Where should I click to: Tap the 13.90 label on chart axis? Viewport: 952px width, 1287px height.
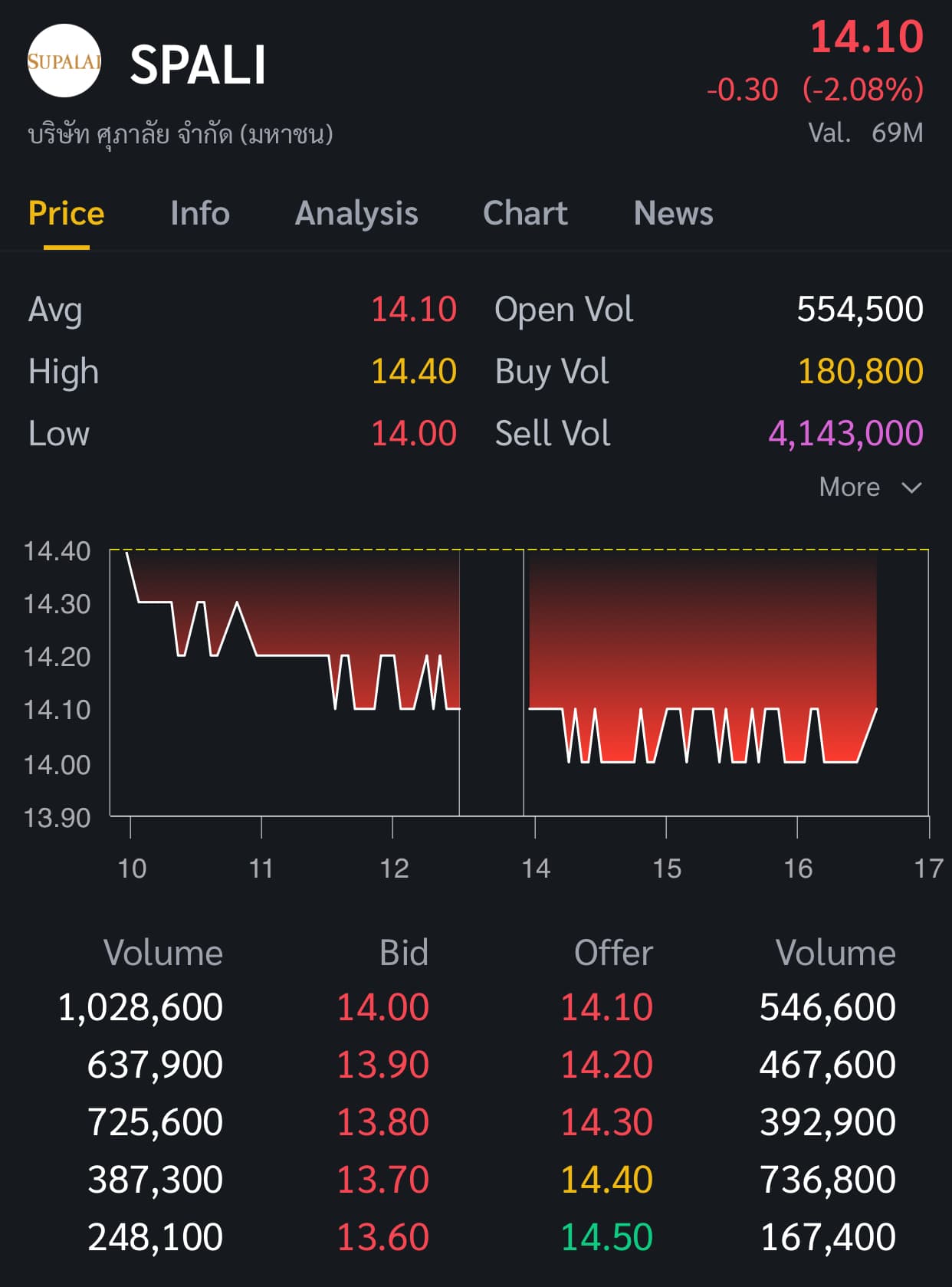[57, 818]
